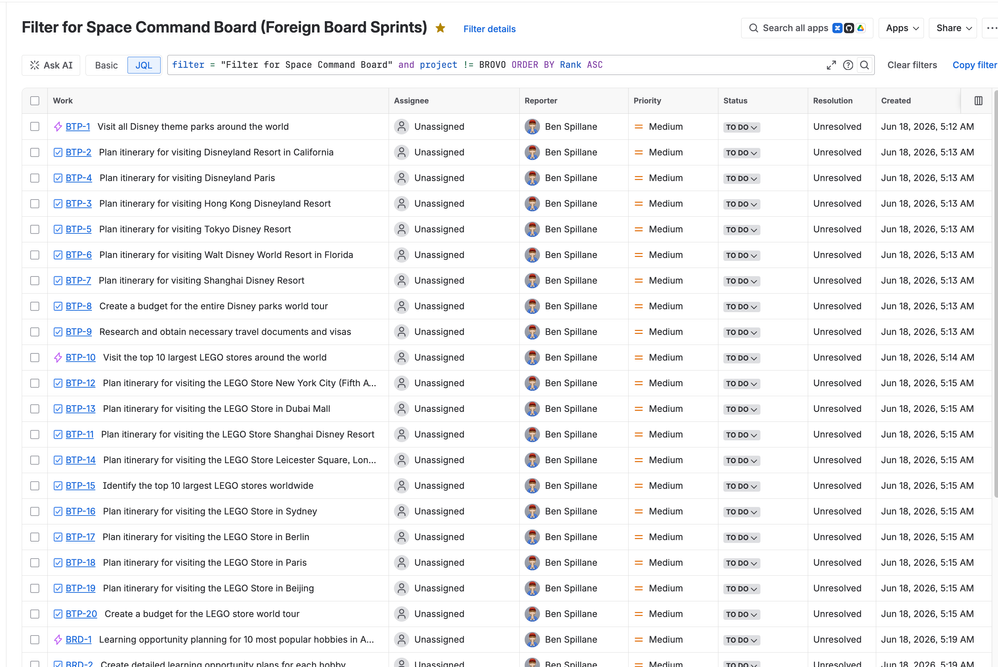The image size is (998, 667).
Task: Open the TO DO status dropdown for BTP-1
Action: (x=741, y=127)
